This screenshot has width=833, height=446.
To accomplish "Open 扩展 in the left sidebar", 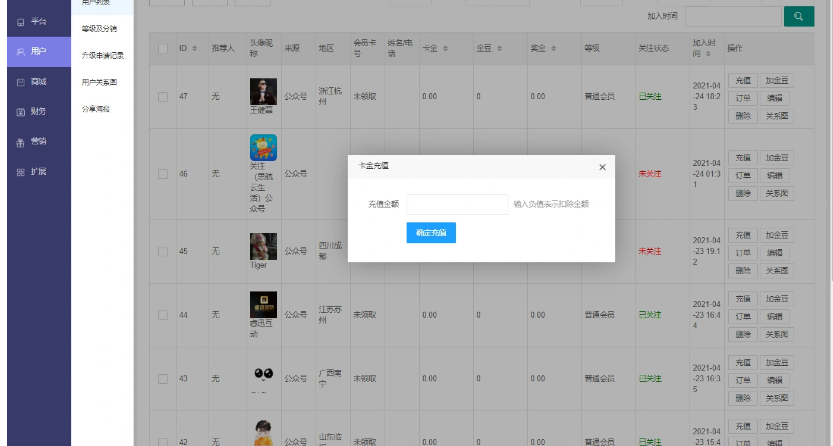I will 31,171.
